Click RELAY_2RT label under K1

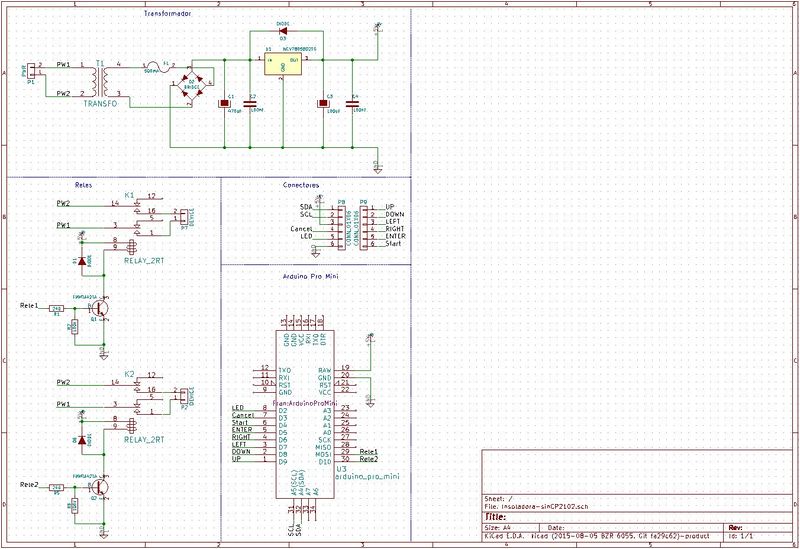[x=144, y=261]
